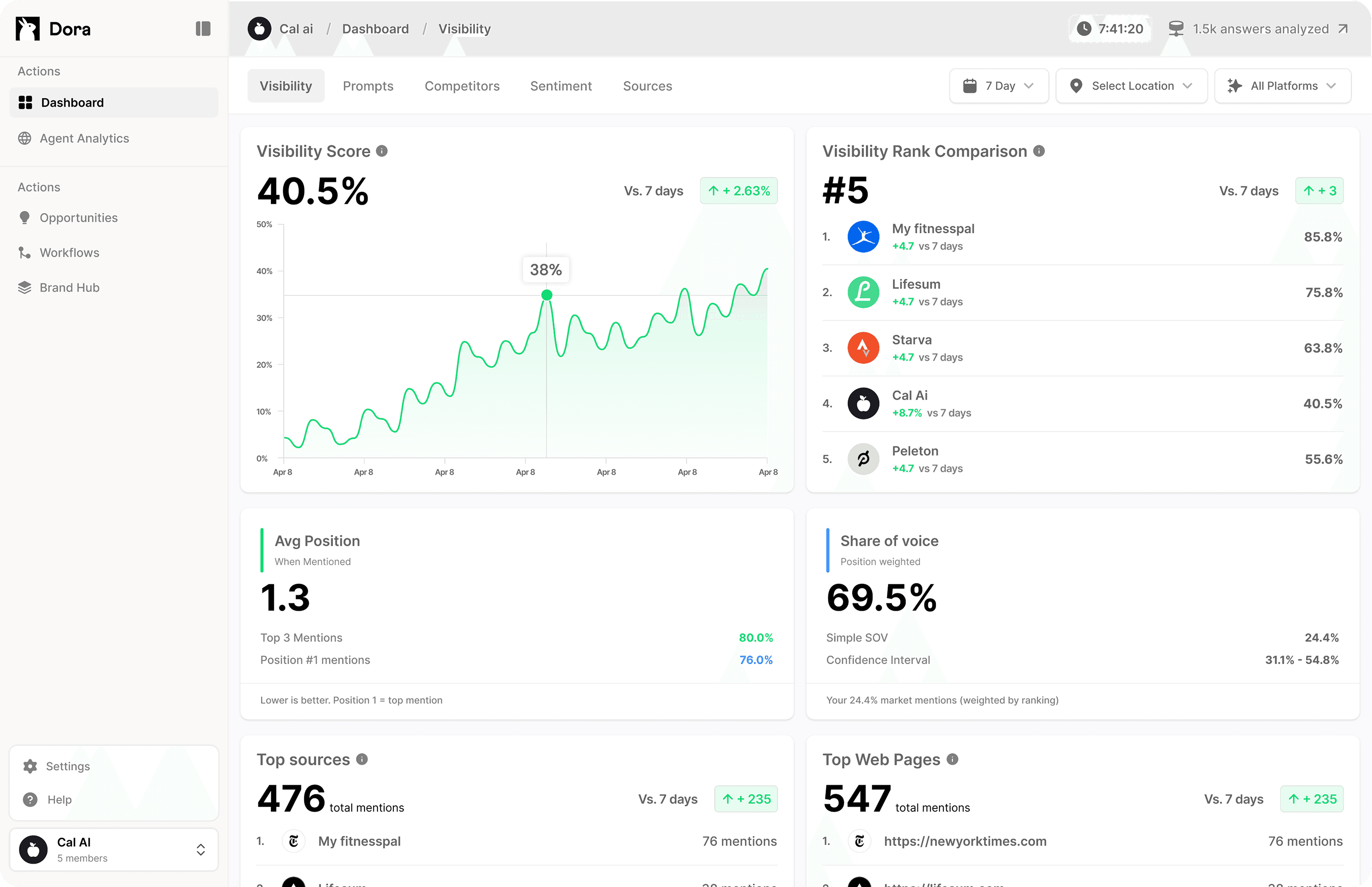Collapse the sidebar panel icon
Screen dimensions: 1372x887
(x=202, y=29)
